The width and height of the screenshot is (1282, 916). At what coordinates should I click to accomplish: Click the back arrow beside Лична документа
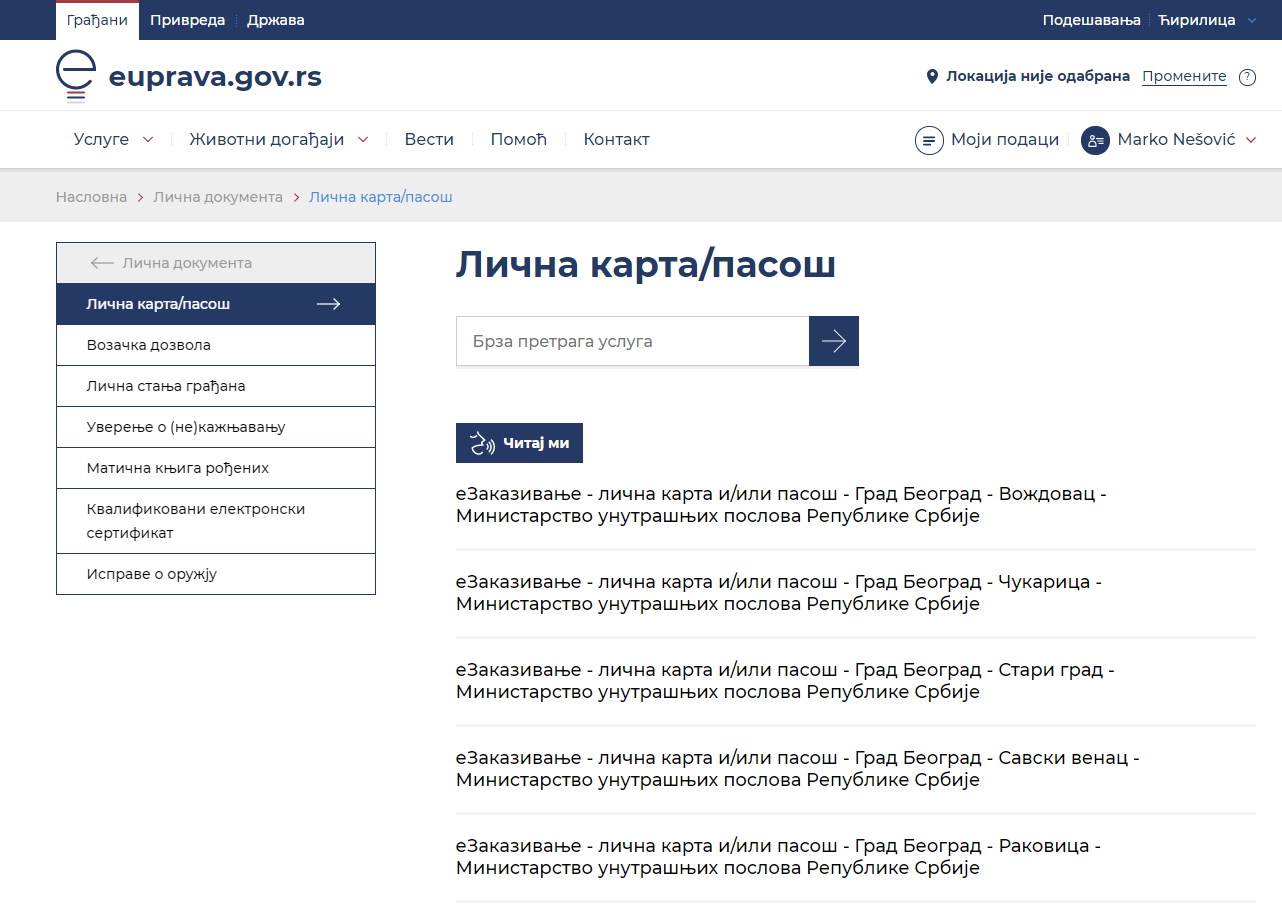100,262
